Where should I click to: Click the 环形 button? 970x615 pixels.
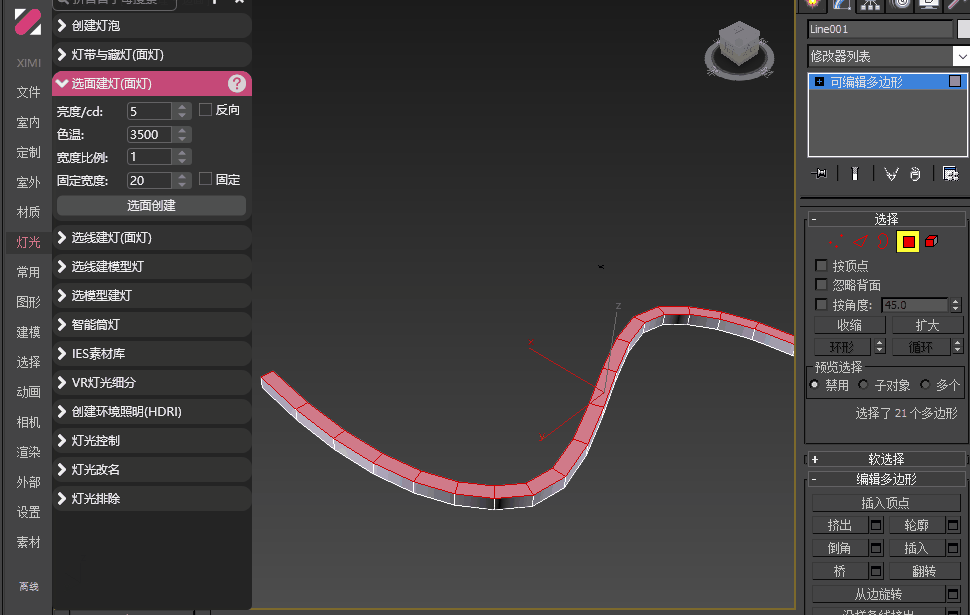(x=841, y=347)
